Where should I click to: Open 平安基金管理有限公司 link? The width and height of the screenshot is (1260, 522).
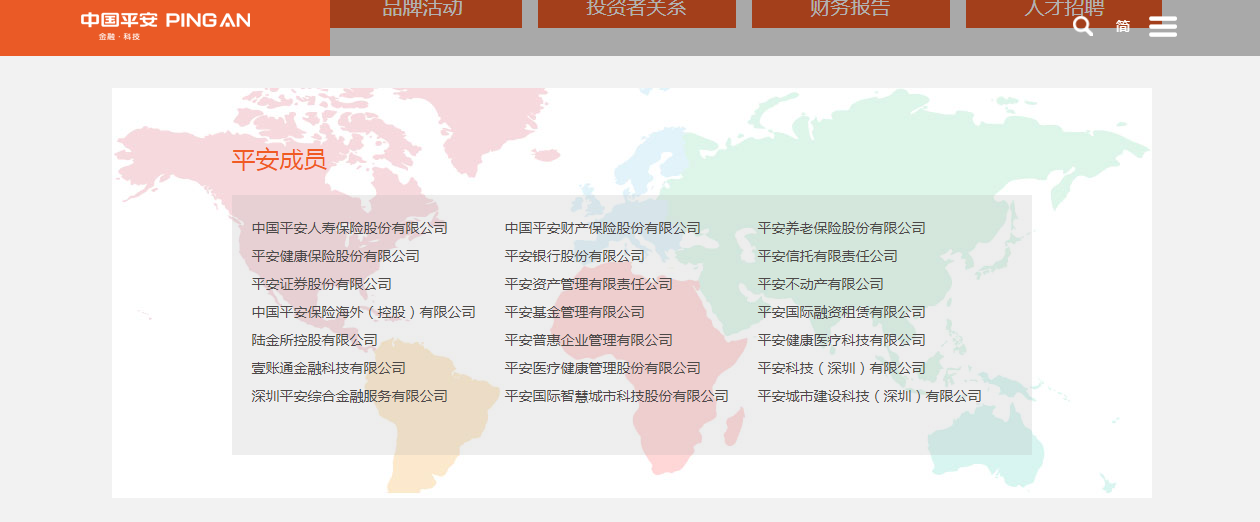[575, 312]
